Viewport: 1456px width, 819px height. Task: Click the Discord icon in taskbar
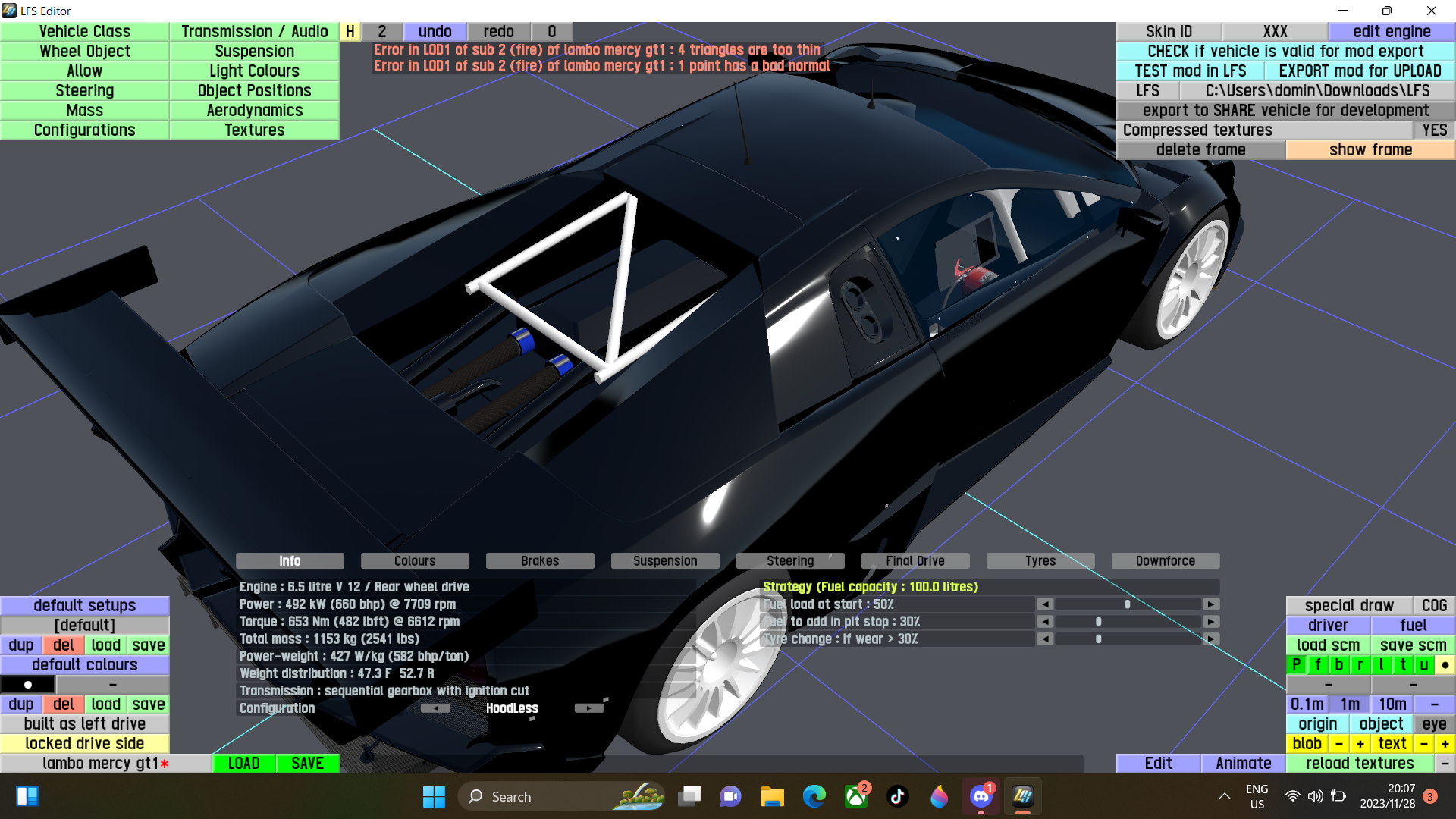[981, 796]
